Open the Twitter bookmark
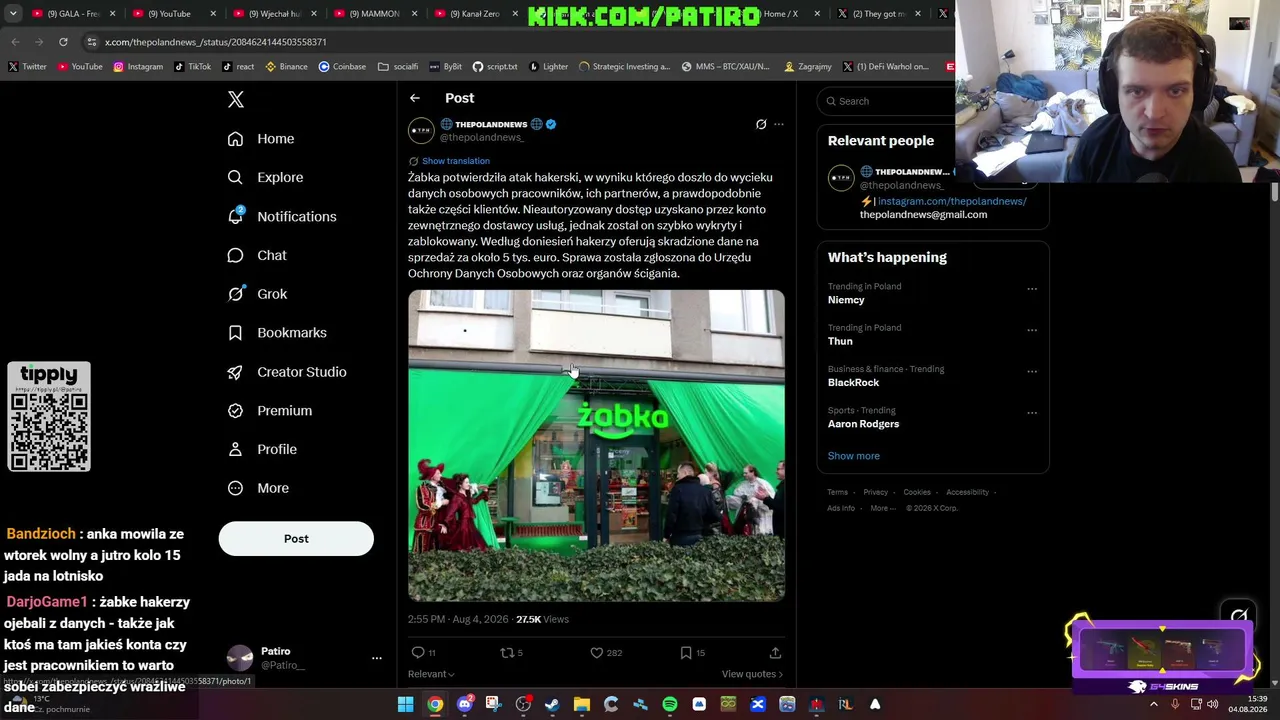Screen dimensions: 1280x720 coord(27,67)
